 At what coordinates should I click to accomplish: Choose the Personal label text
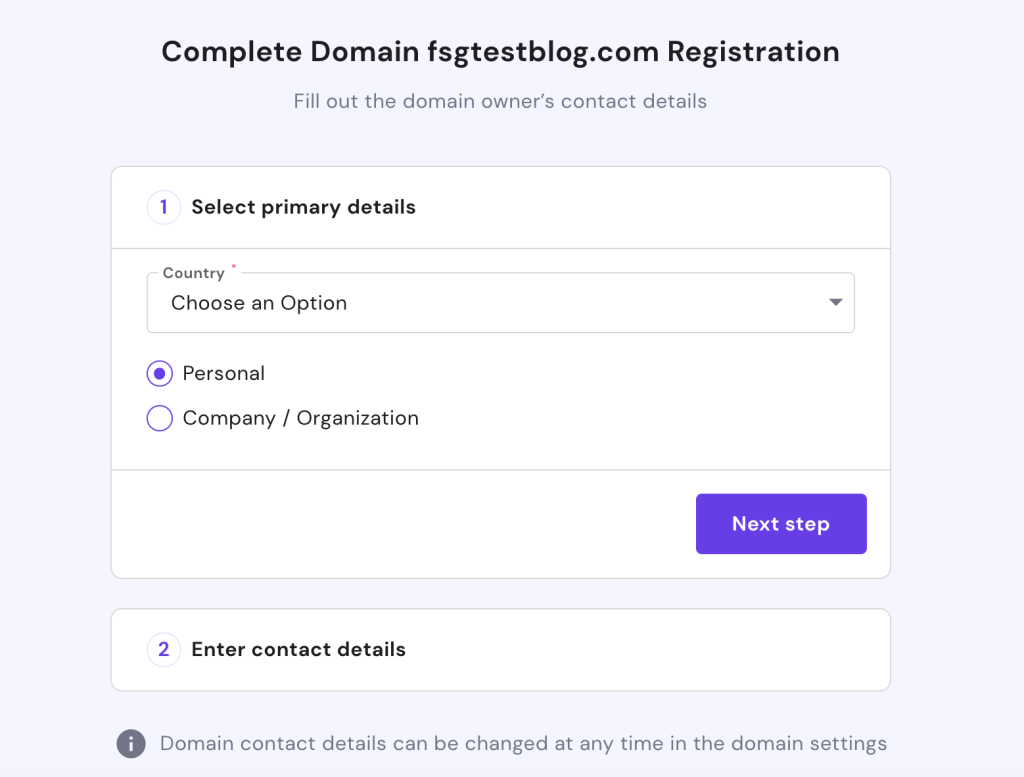tap(223, 373)
